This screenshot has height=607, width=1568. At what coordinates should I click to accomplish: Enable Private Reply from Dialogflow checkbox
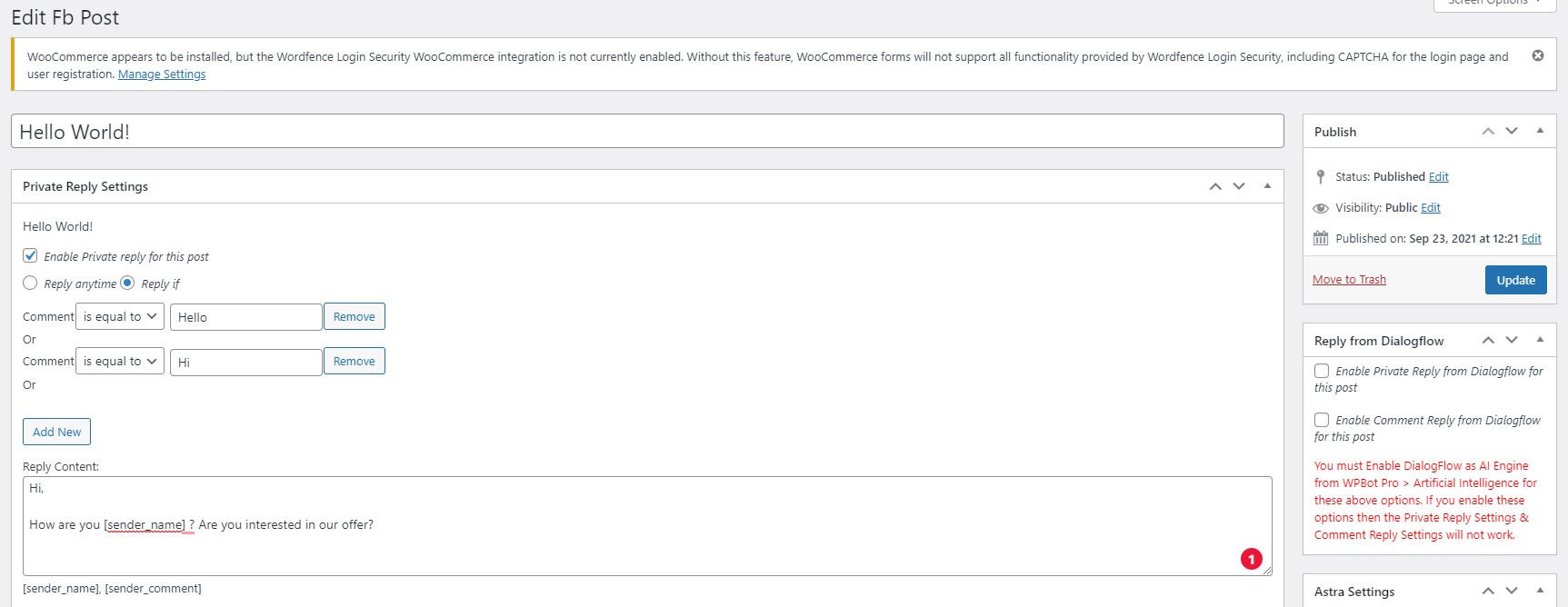(x=1322, y=371)
